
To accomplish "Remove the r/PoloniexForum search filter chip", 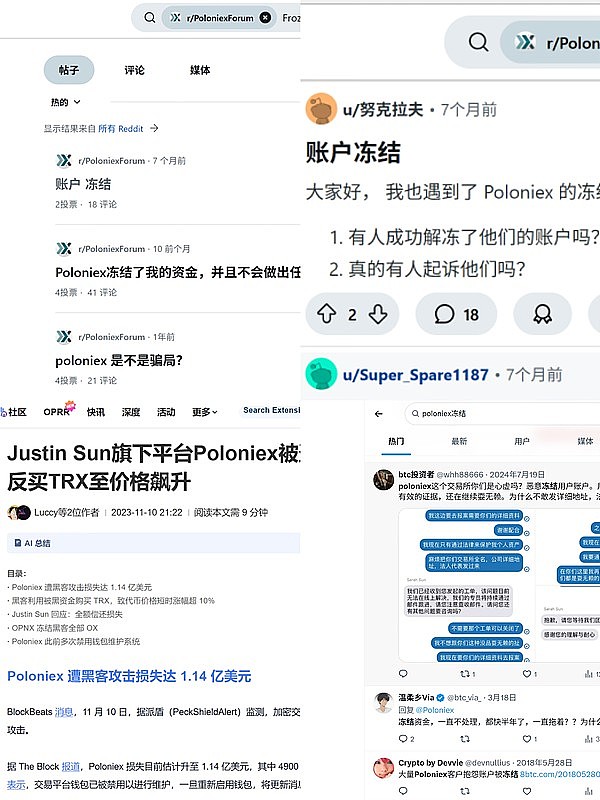I will tap(265, 17).
